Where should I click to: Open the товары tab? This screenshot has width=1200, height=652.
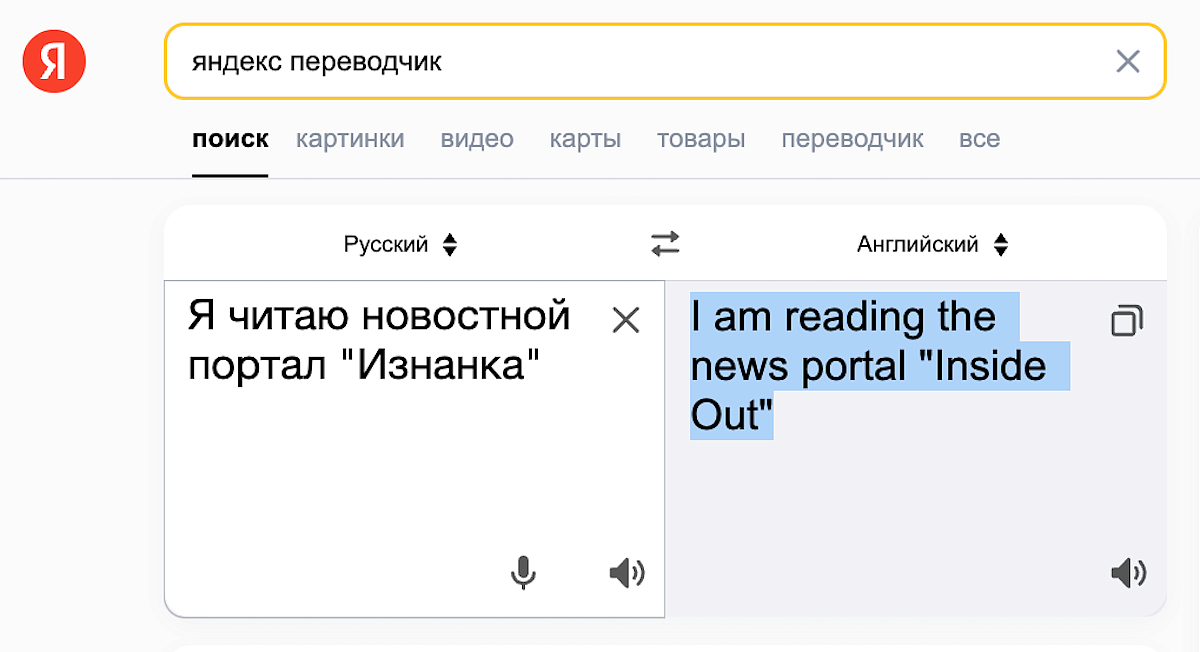click(701, 139)
